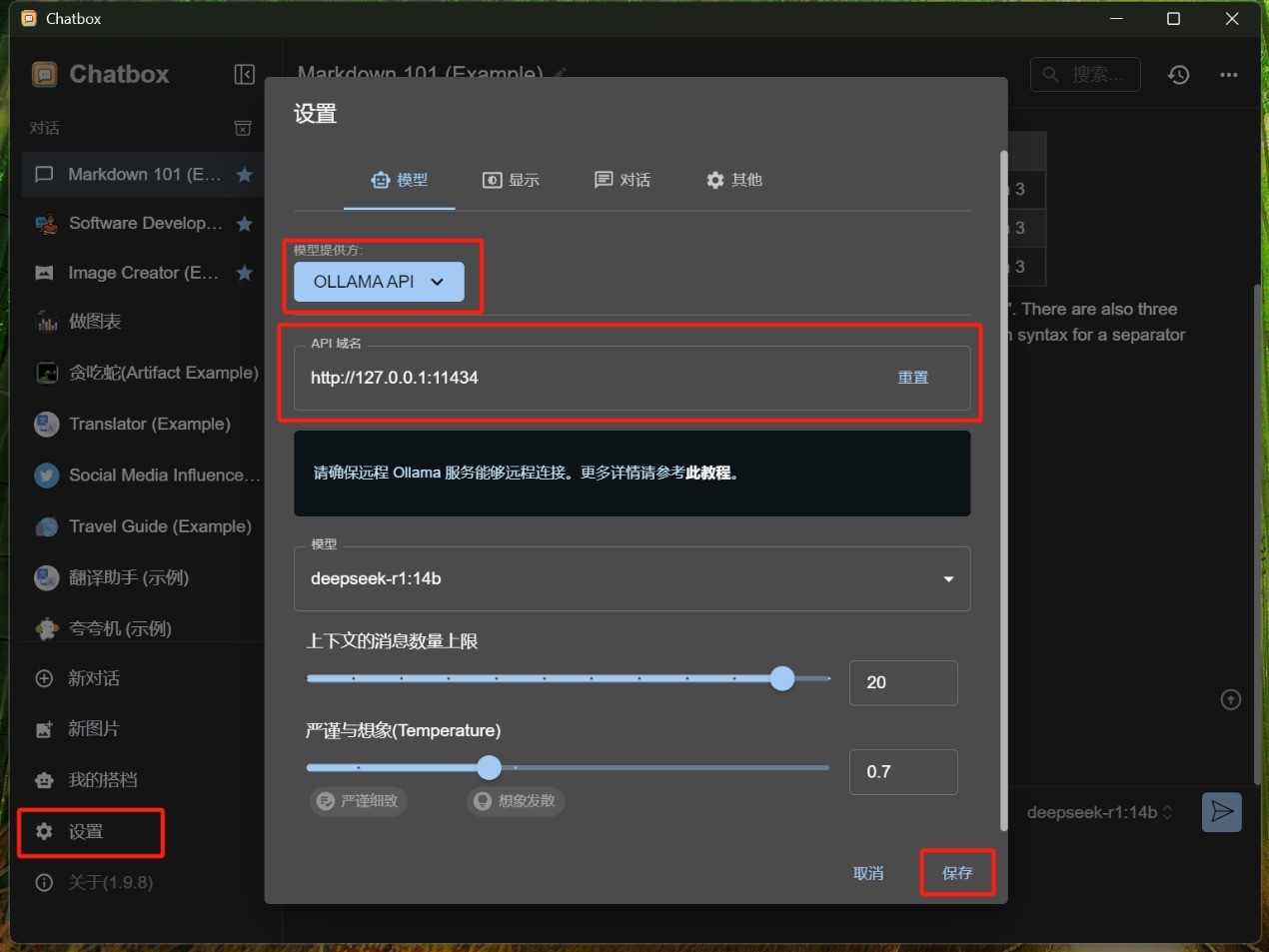Open 设置 gear item in sidebar
Viewport: 1269px width, 952px height.
point(86,831)
